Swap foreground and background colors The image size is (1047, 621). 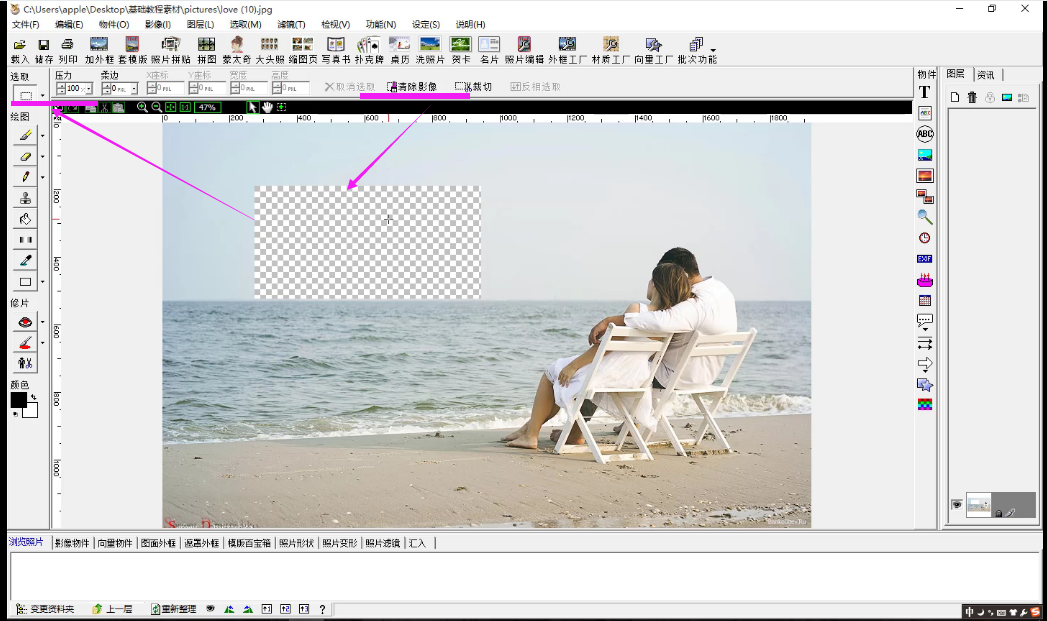tap(33, 397)
